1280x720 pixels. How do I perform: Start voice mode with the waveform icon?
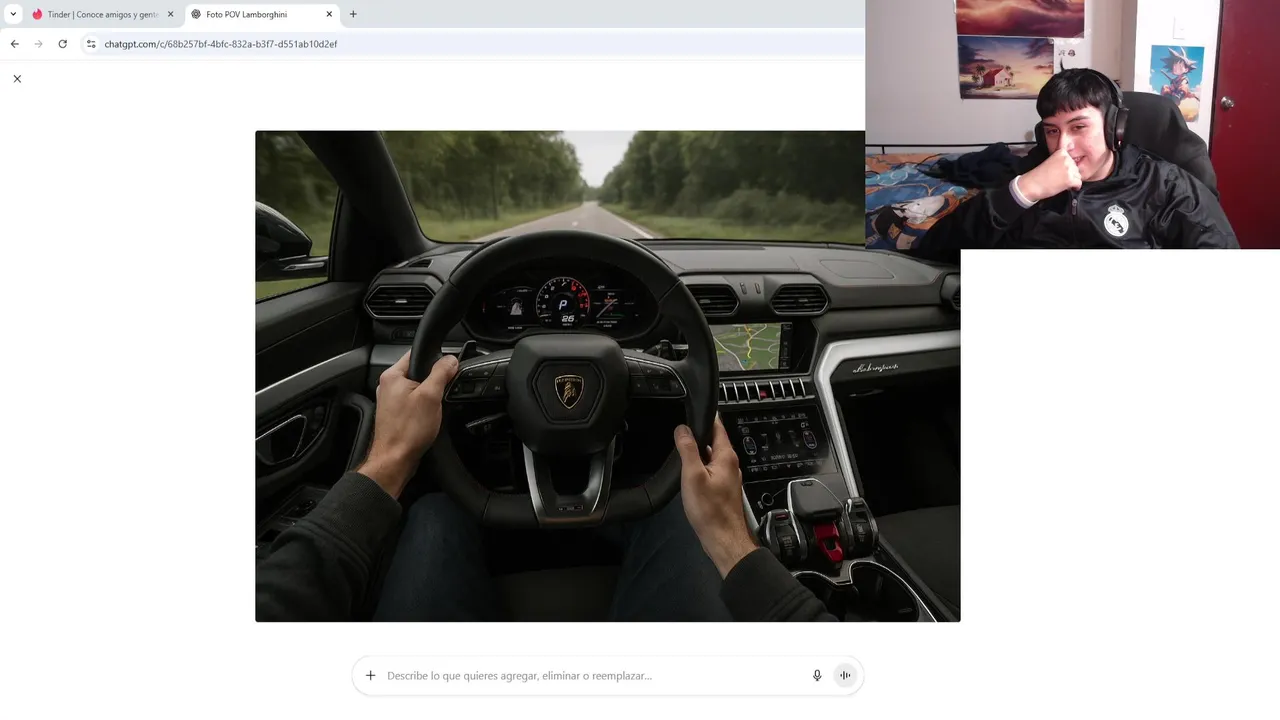pos(845,676)
